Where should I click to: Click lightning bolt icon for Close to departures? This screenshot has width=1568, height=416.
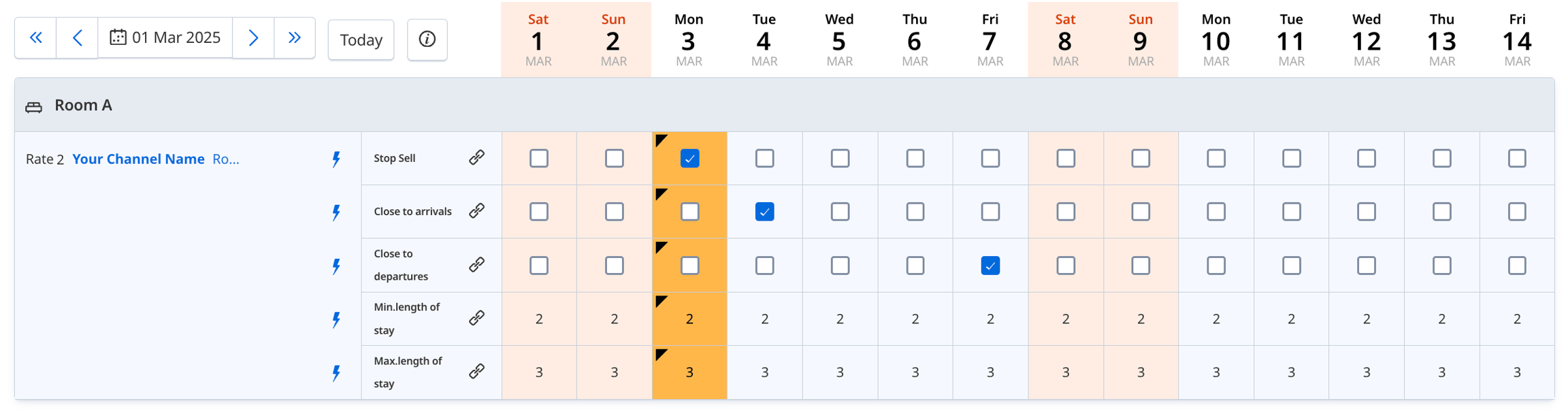point(336,266)
